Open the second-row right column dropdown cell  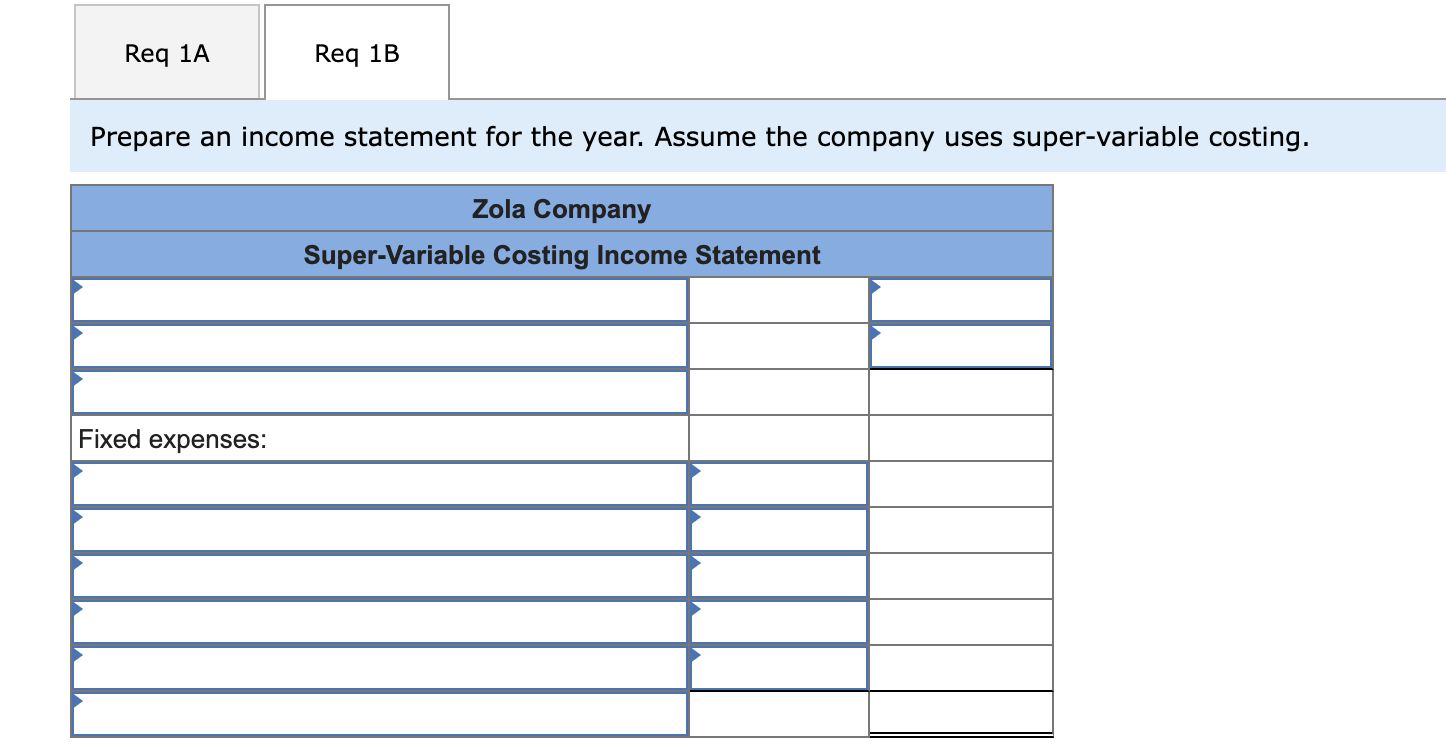(877, 334)
